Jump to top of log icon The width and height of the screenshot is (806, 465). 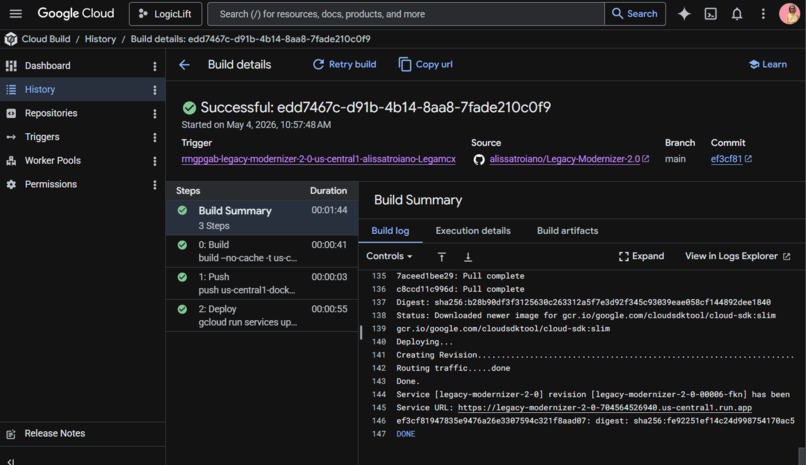pyautogui.click(x=442, y=256)
